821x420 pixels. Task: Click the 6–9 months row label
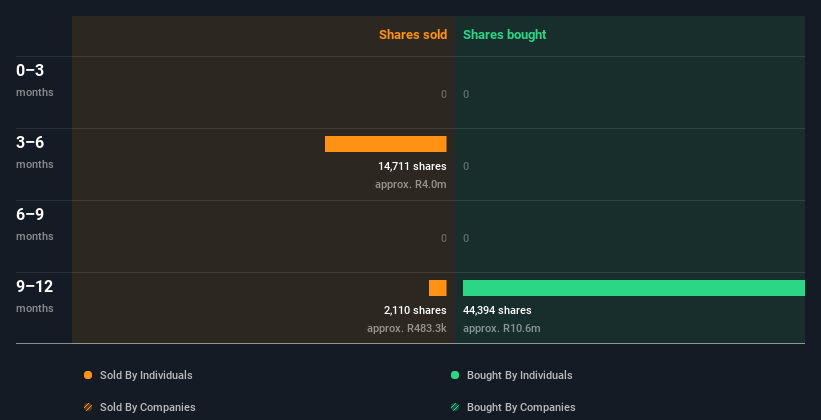[x=35, y=224]
